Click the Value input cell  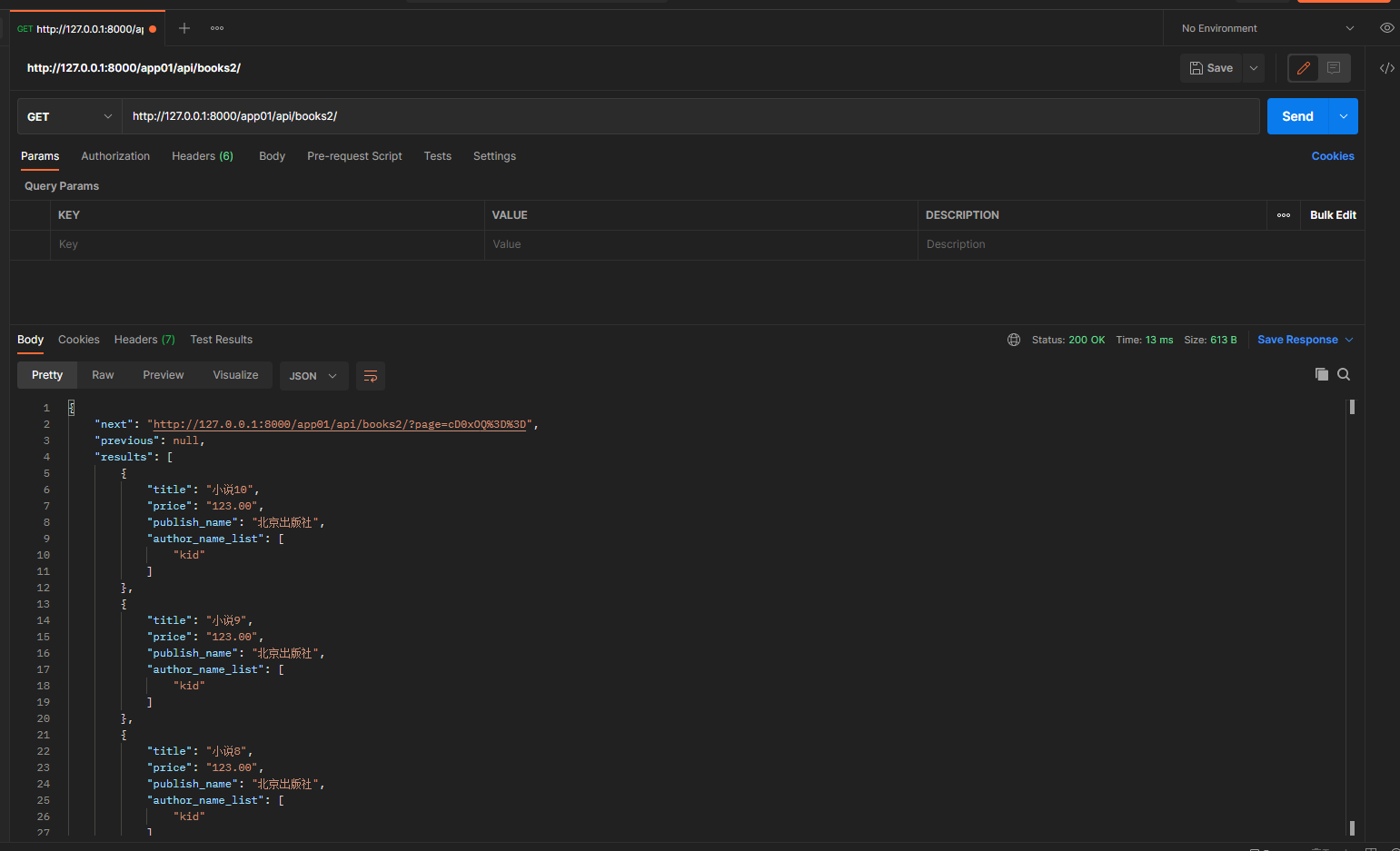click(x=700, y=244)
